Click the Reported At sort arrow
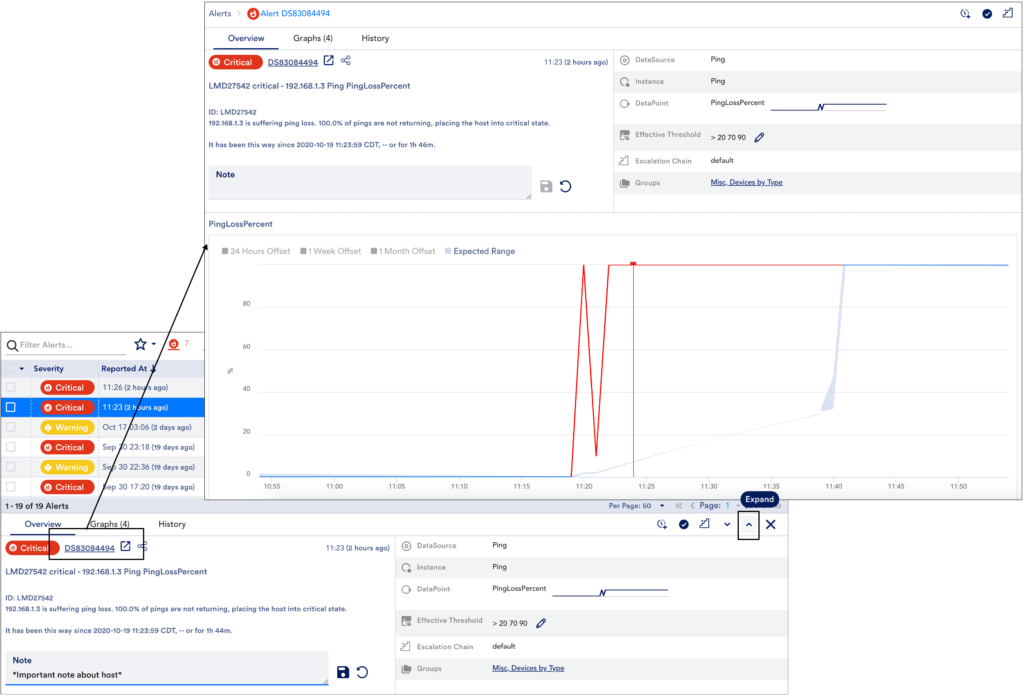 click(x=153, y=369)
